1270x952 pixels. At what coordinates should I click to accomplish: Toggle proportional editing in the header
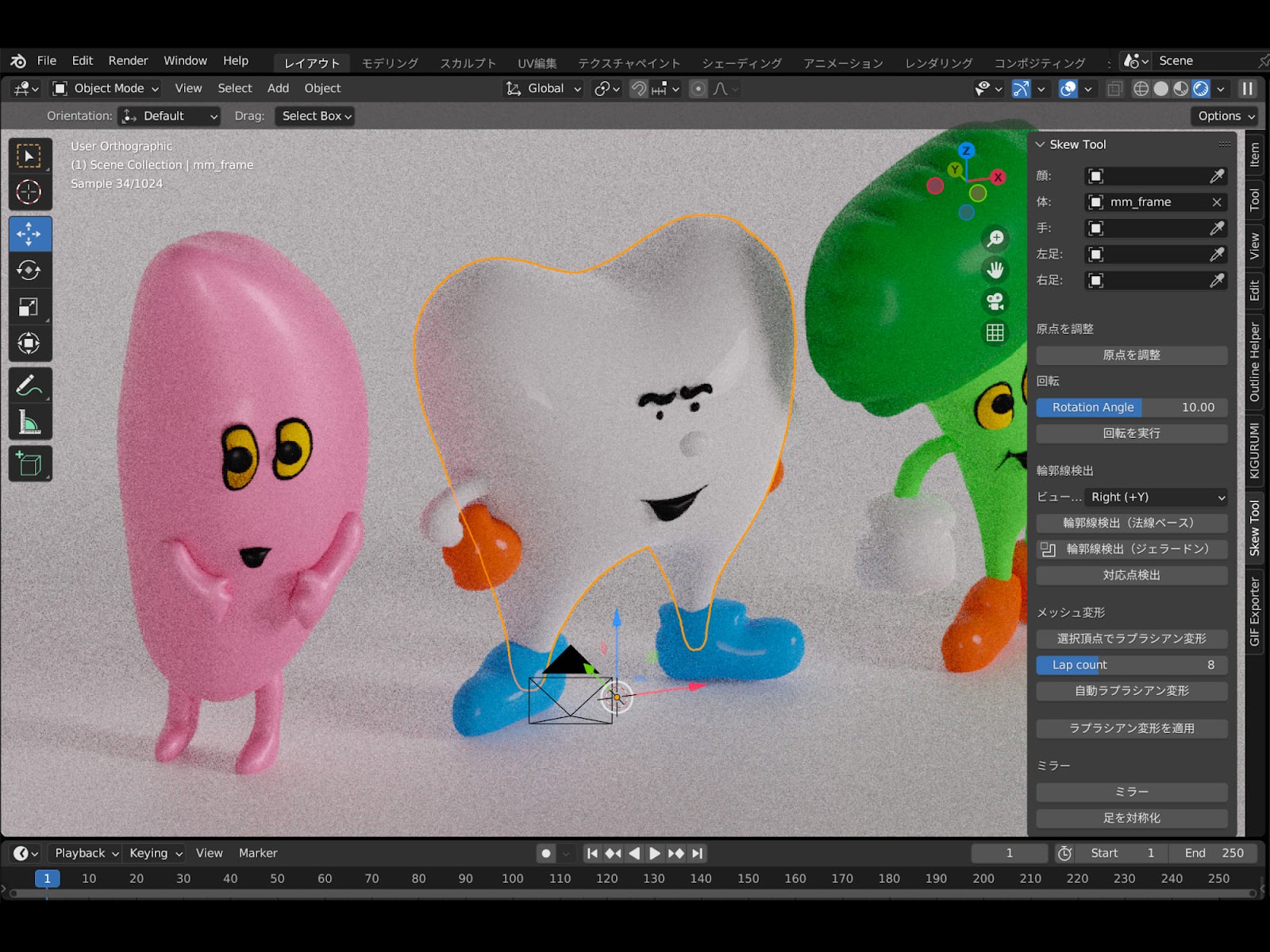coord(697,88)
